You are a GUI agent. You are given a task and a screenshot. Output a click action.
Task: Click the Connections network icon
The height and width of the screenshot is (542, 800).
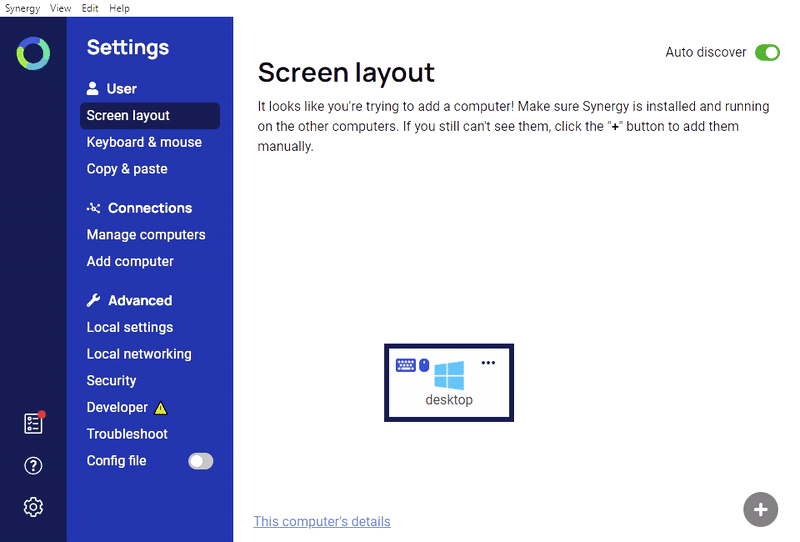pos(93,208)
